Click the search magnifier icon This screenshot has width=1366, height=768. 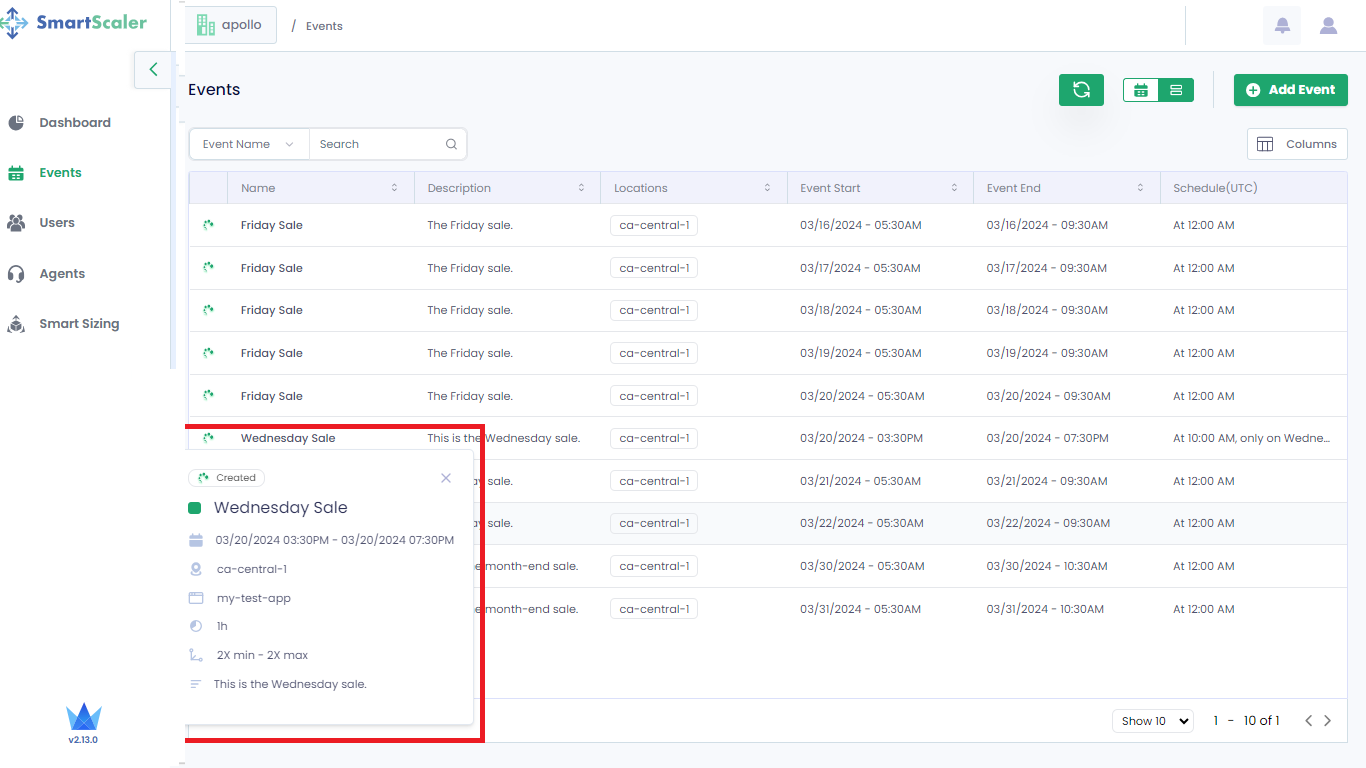(452, 144)
